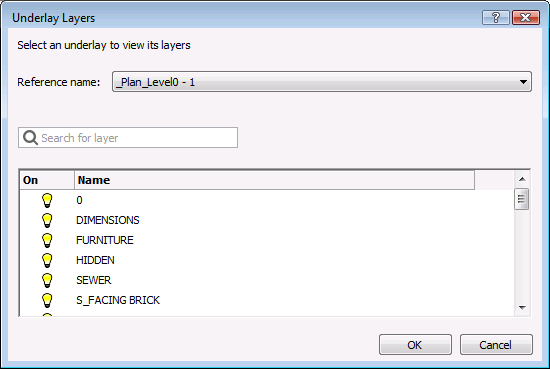Click the scroll down arrow in layer list
550x369 pixels.
tap(522, 308)
